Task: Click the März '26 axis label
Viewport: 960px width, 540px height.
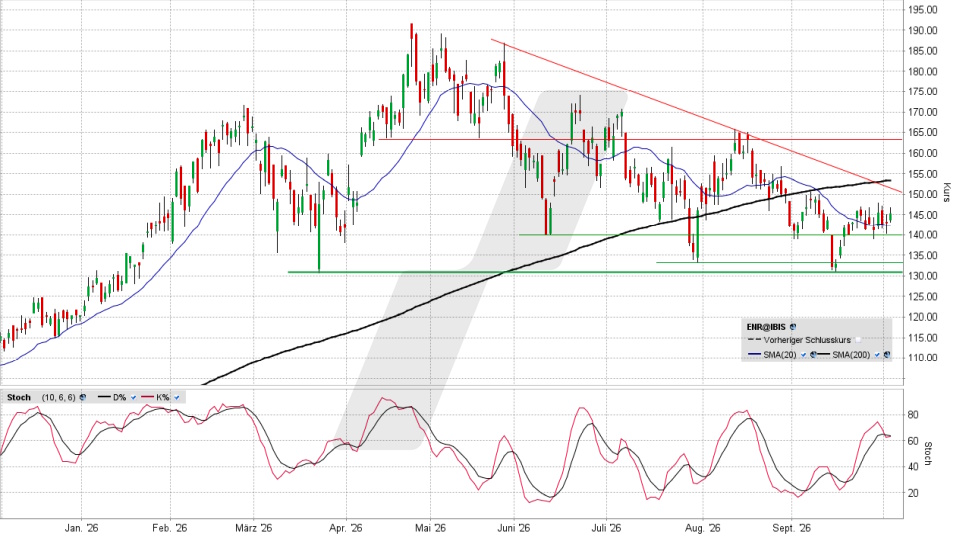Action: click(253, 528)
